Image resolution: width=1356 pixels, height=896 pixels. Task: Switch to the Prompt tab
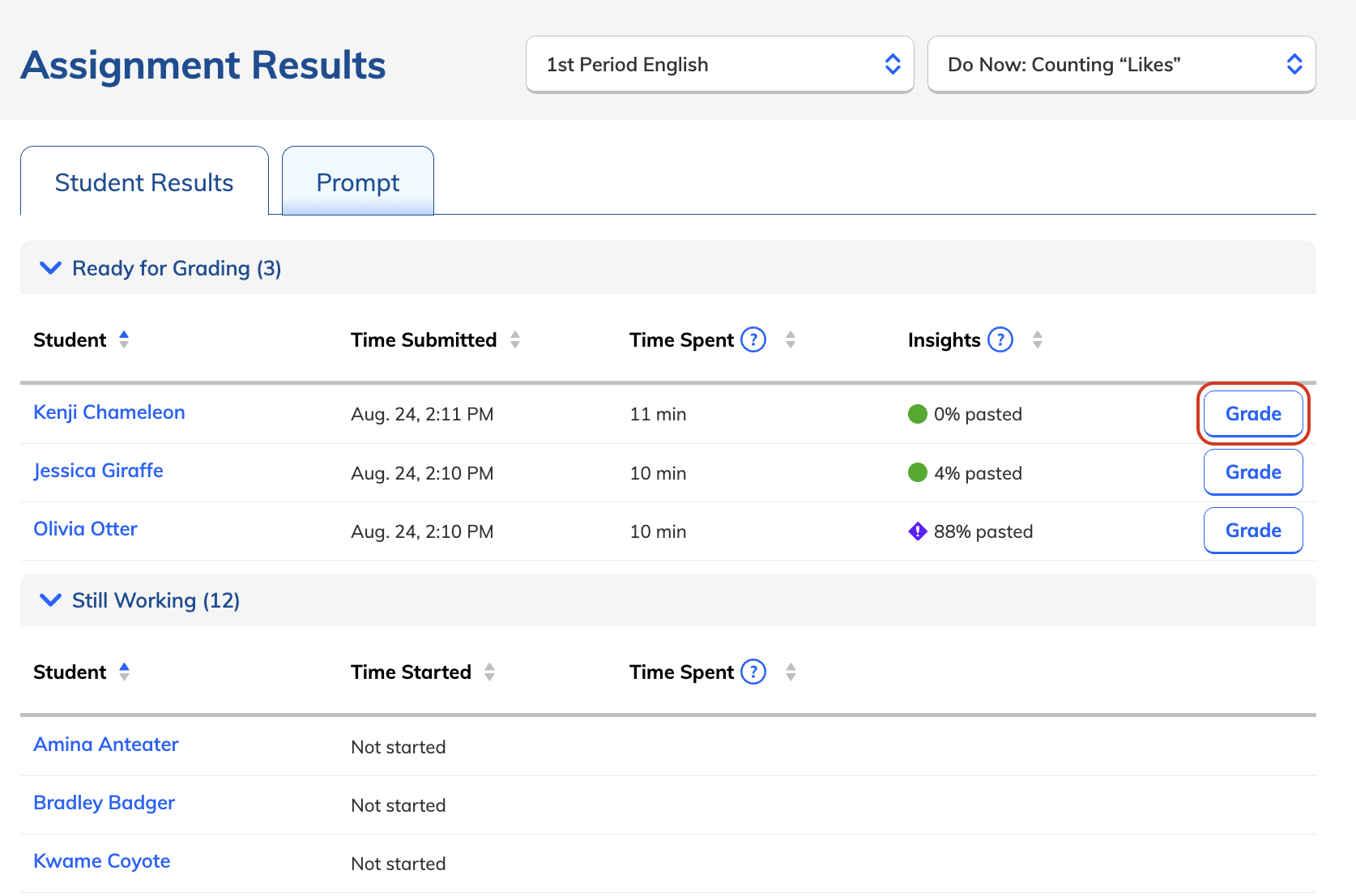point(357,182)
